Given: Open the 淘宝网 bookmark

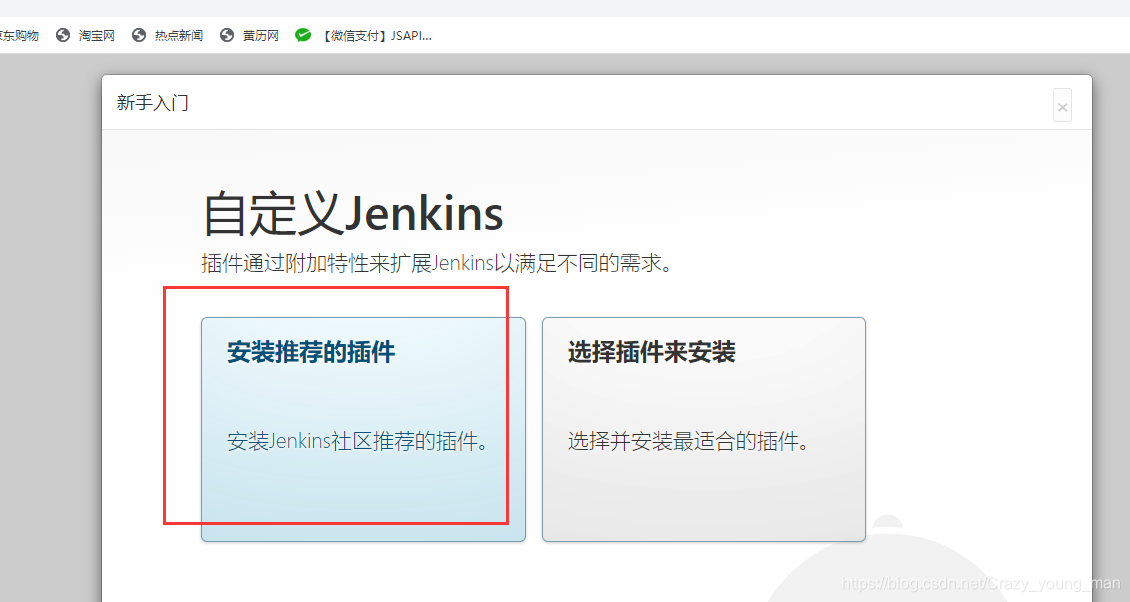Looking at the screenshot, I should pos(86,35).
